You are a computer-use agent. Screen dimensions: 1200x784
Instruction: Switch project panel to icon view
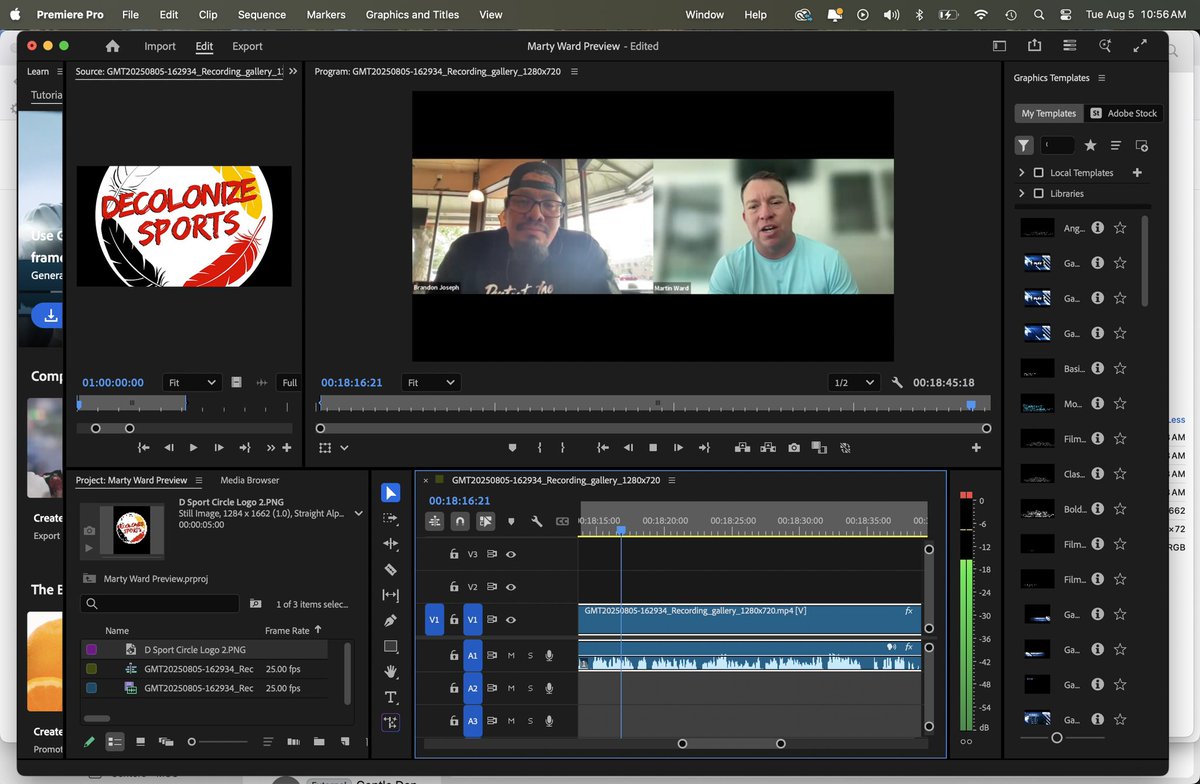pos(140,741)
